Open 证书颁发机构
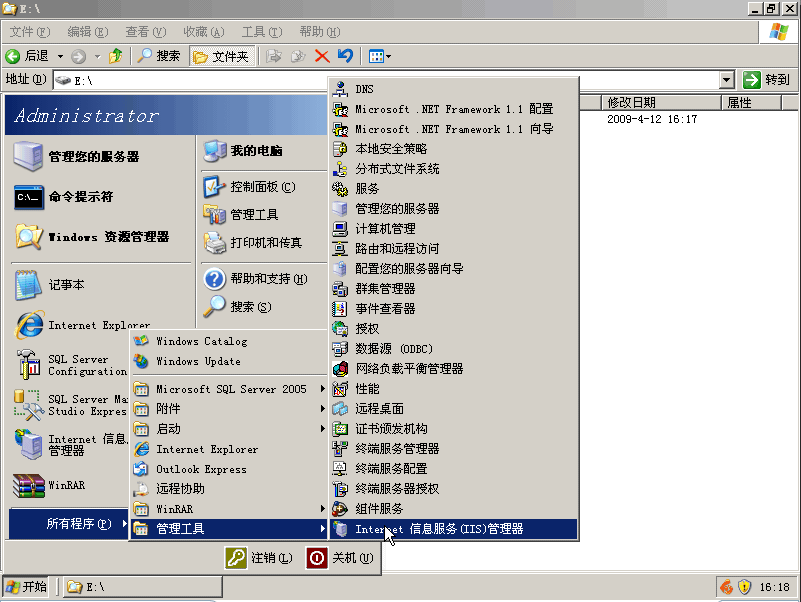 pyautogui.click(x=454, y=429)
